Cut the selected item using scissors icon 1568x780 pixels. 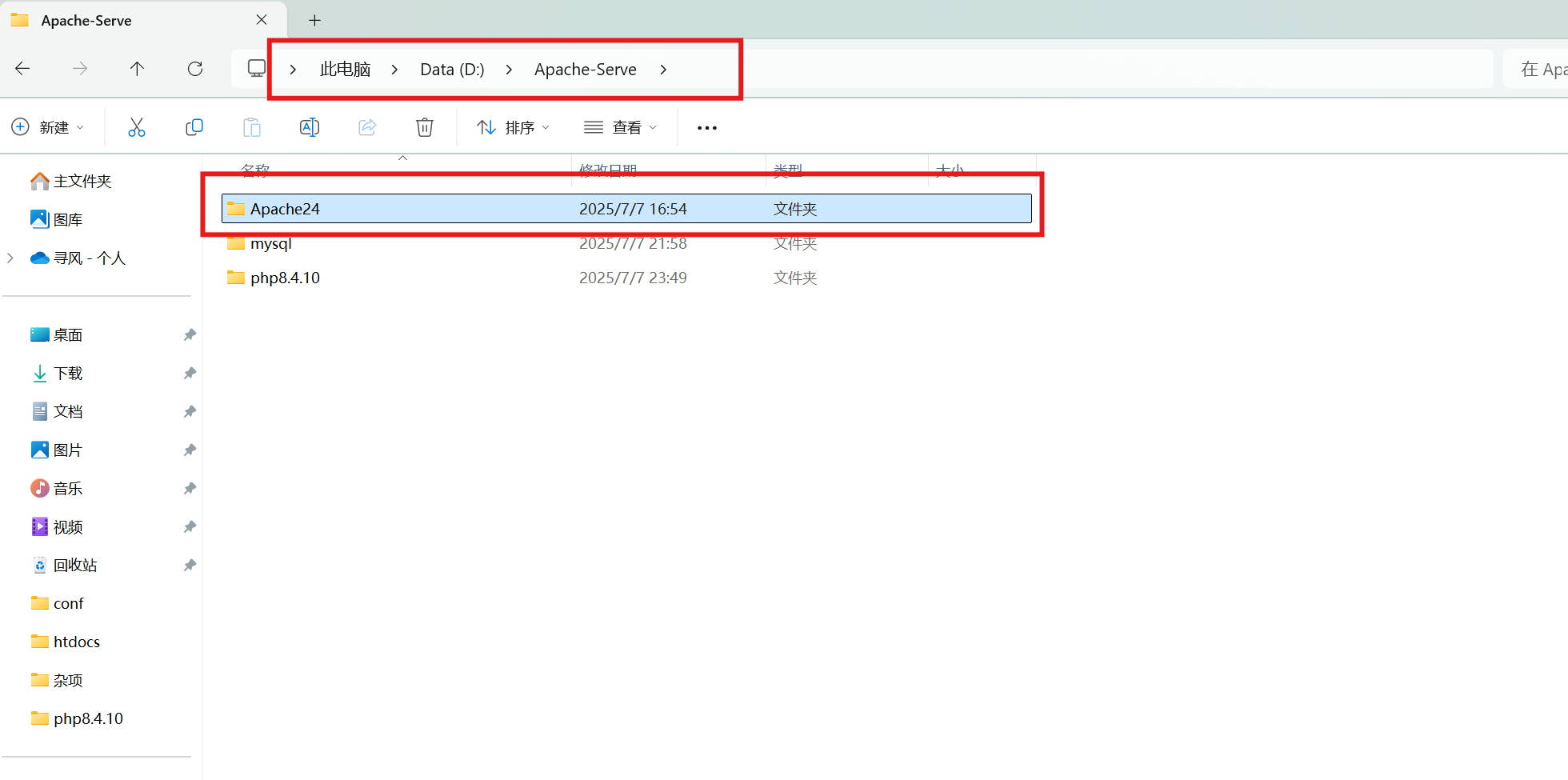pyautogui.click(x=136, y=126)
